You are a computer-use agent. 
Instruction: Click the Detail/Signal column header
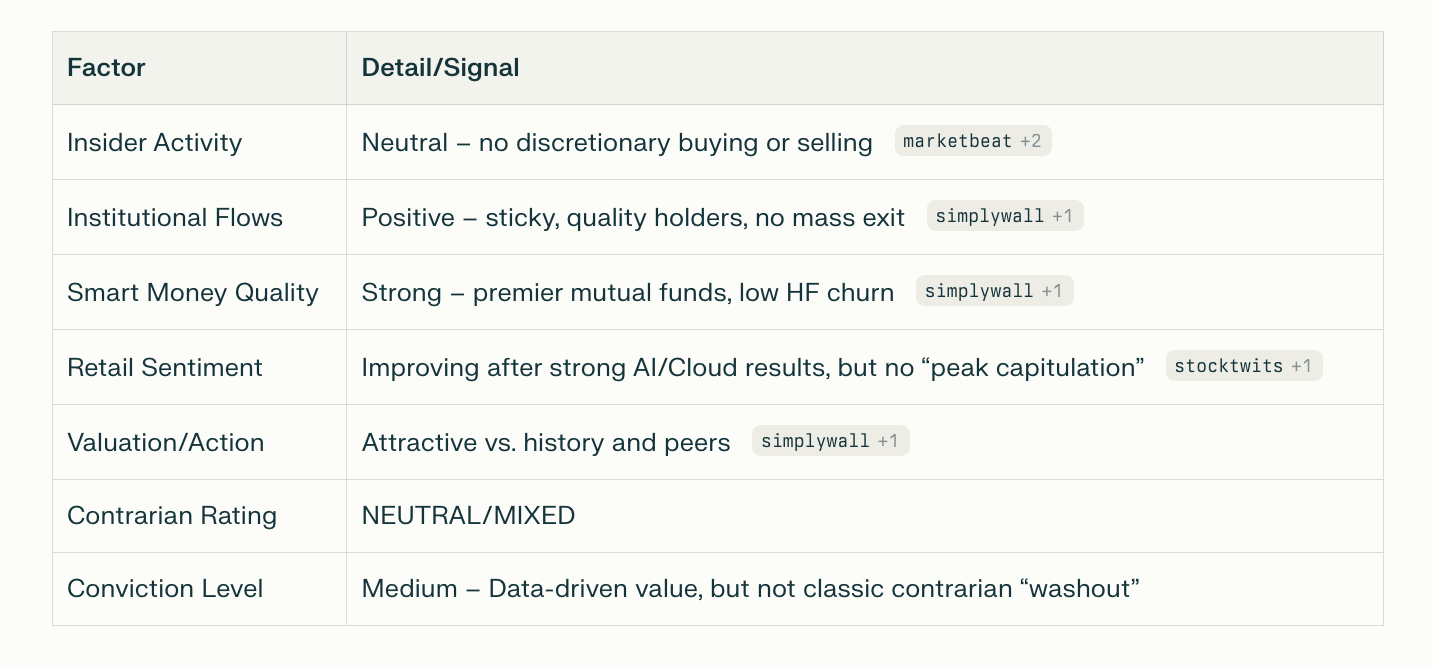tap(440, 68)
